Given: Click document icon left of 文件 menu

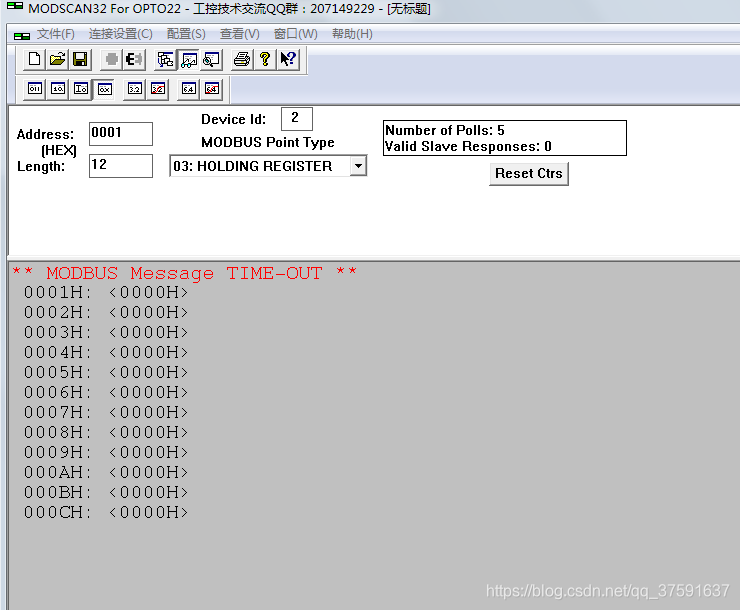Looking at the screenshot, I should pos(22,35).
